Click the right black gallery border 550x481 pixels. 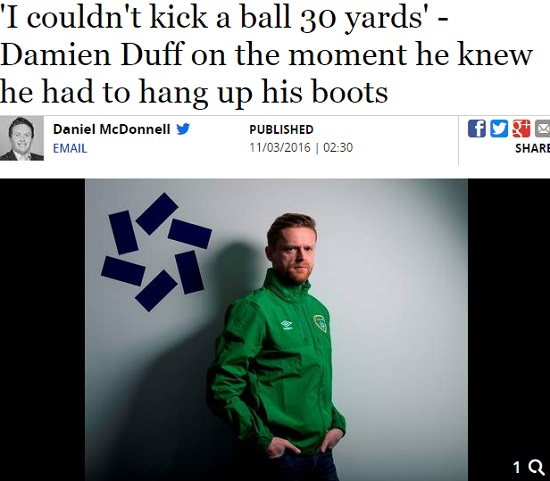point(509,316)
